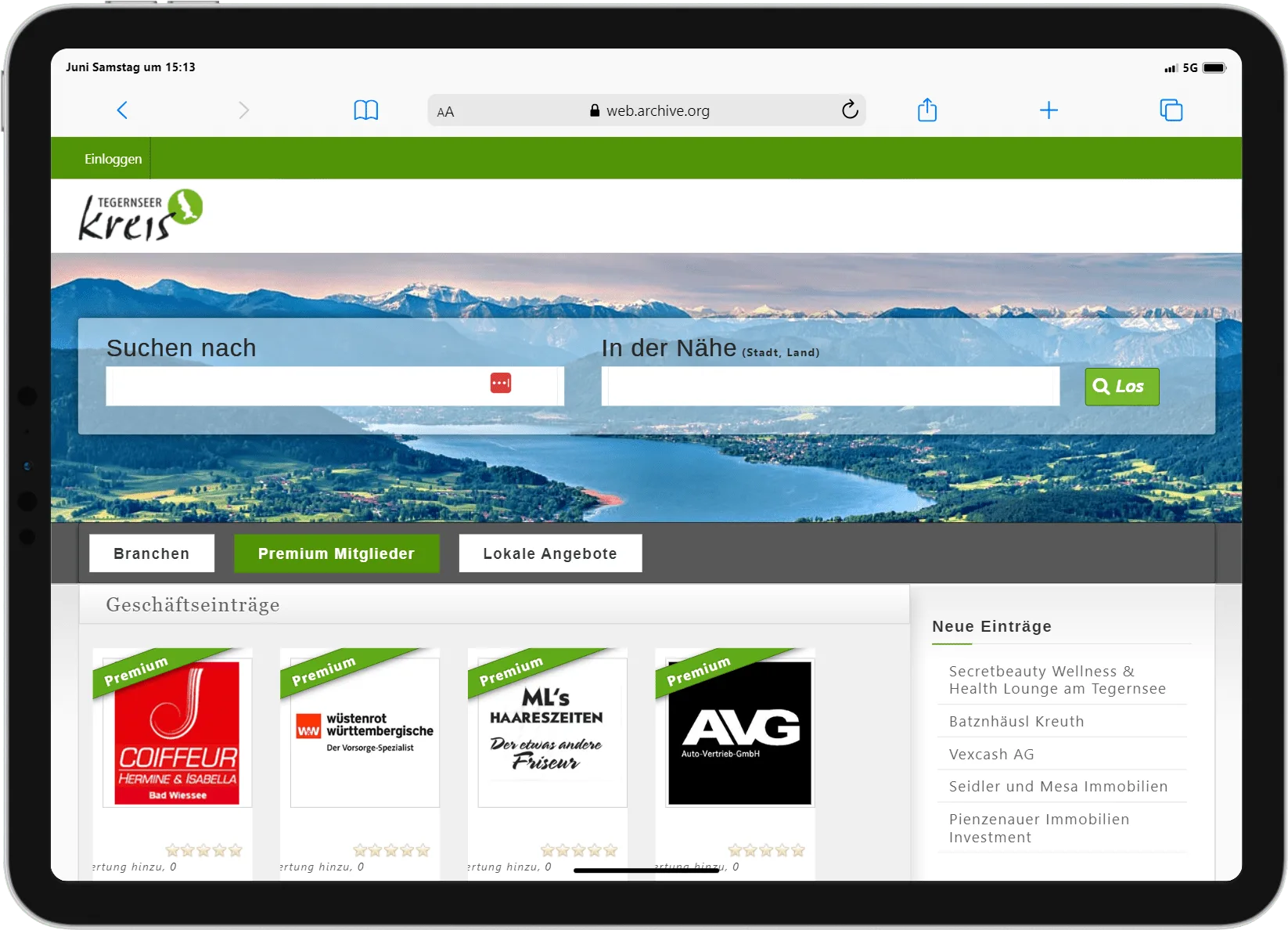Click the green Los search button
This screenshot has width=1288, height=930.
pyautogui.click(x=1122, y=387)
